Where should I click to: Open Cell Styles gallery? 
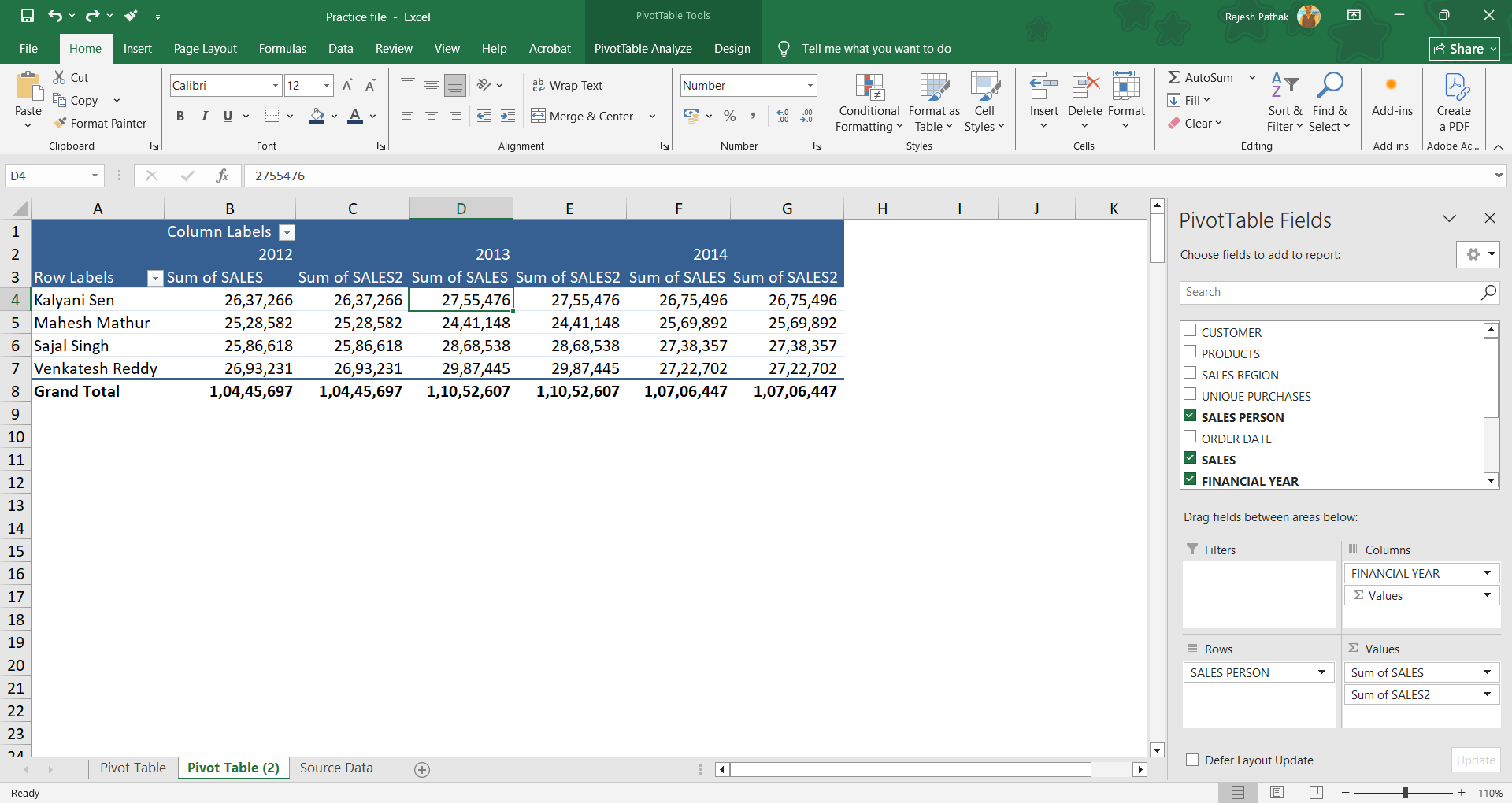click(984, 101)
